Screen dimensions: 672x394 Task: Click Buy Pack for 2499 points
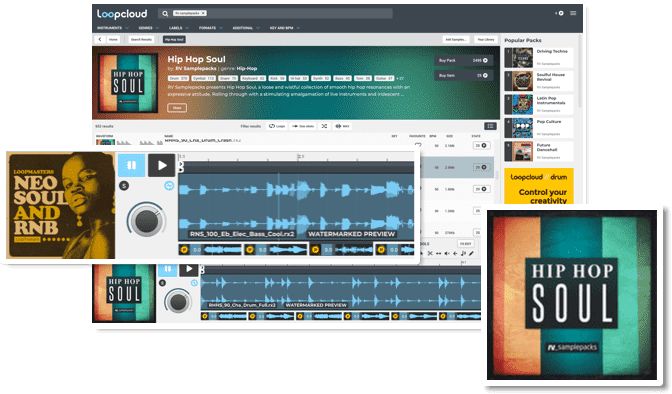[x=463, y=60]
